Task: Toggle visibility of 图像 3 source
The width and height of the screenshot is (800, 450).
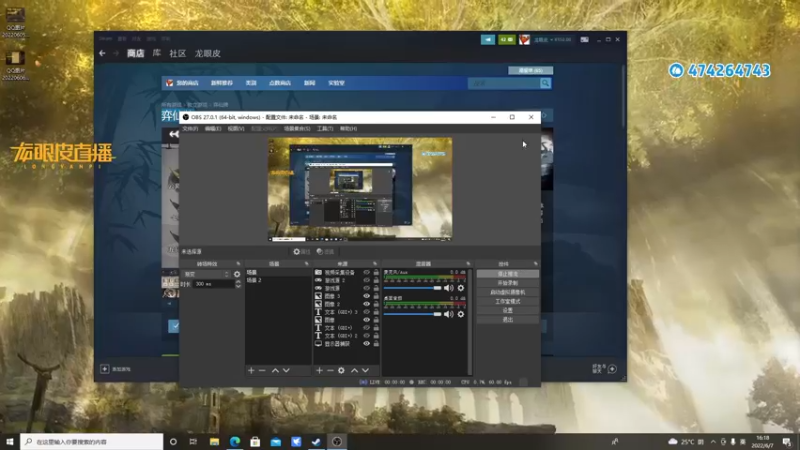Action: tap(366, 296)
